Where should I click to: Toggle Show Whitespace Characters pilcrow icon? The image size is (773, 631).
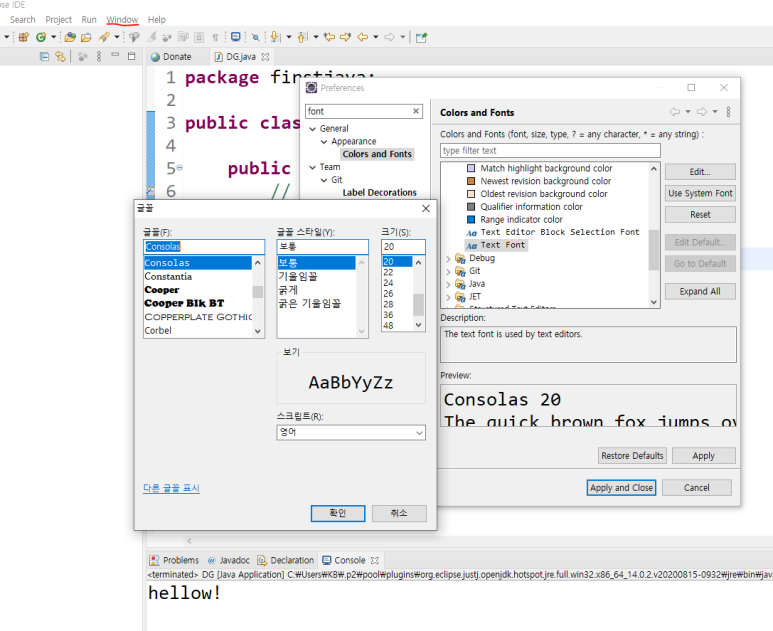click(215, 37)
